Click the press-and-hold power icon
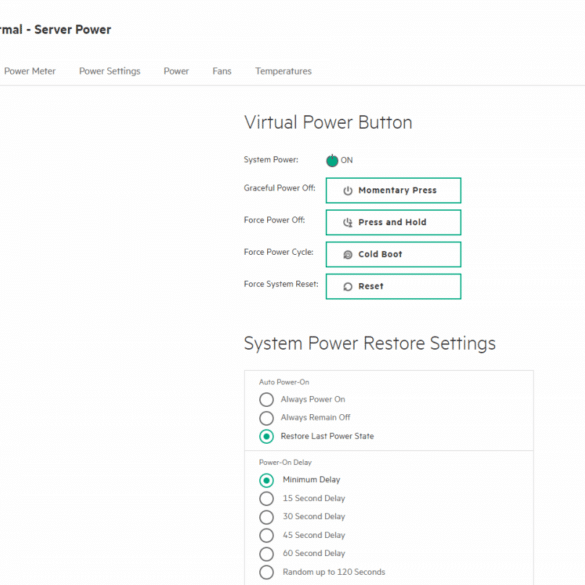585x585 pixels. (347, 222)
